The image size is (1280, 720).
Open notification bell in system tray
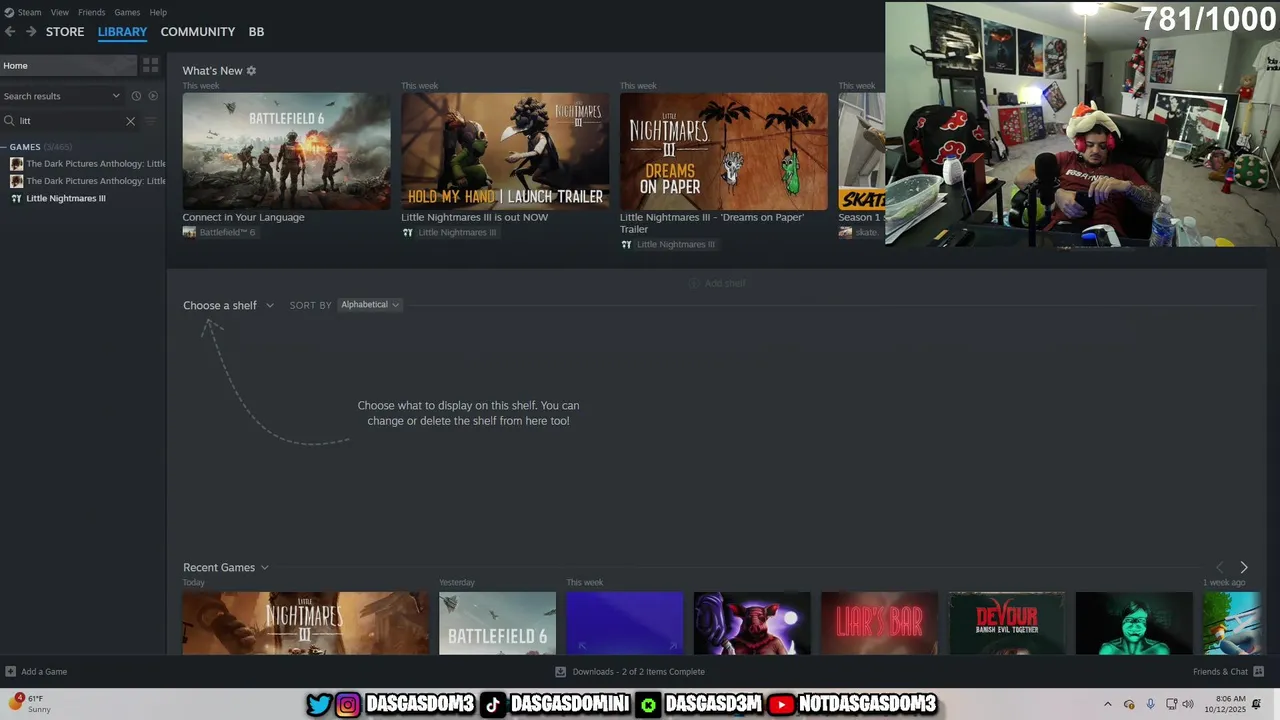(1257, 704)
